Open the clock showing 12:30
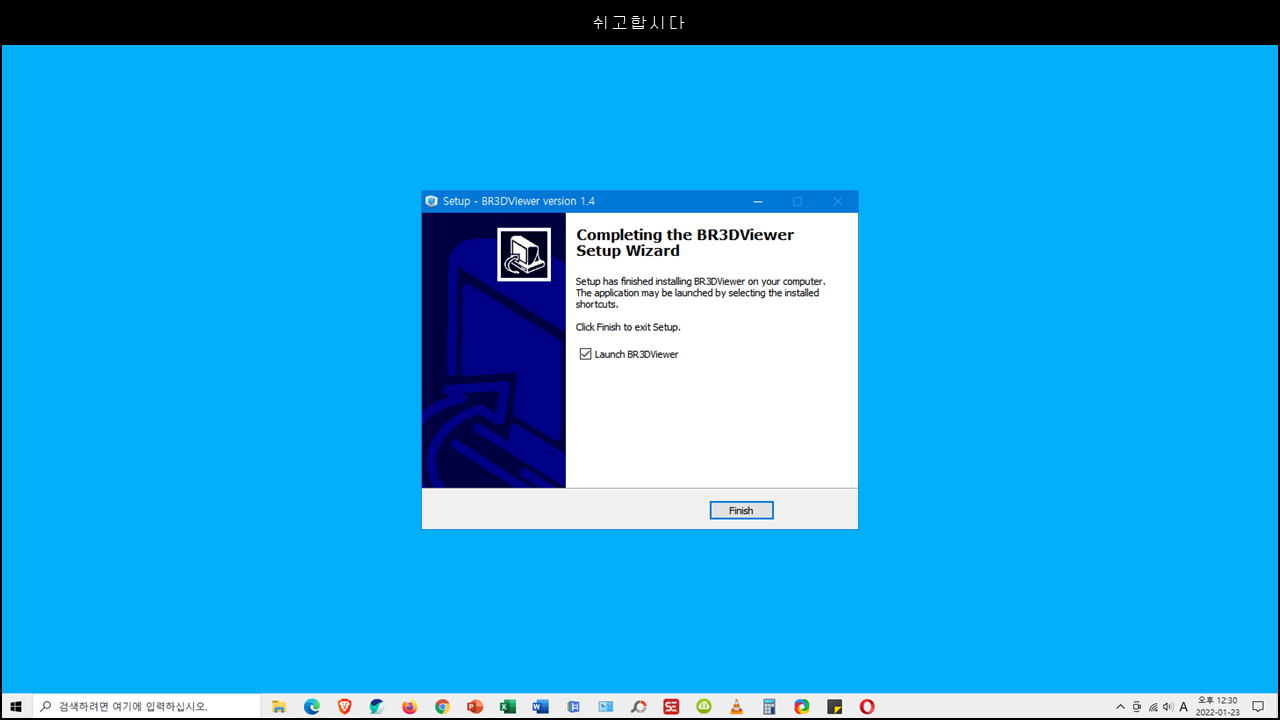1280x720 pixels. point(1218,706)
